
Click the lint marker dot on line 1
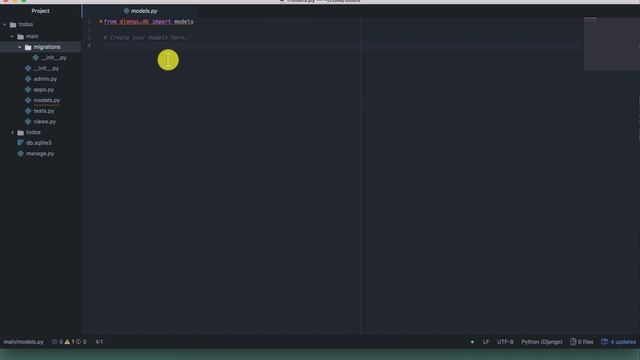tap(100, 21)
